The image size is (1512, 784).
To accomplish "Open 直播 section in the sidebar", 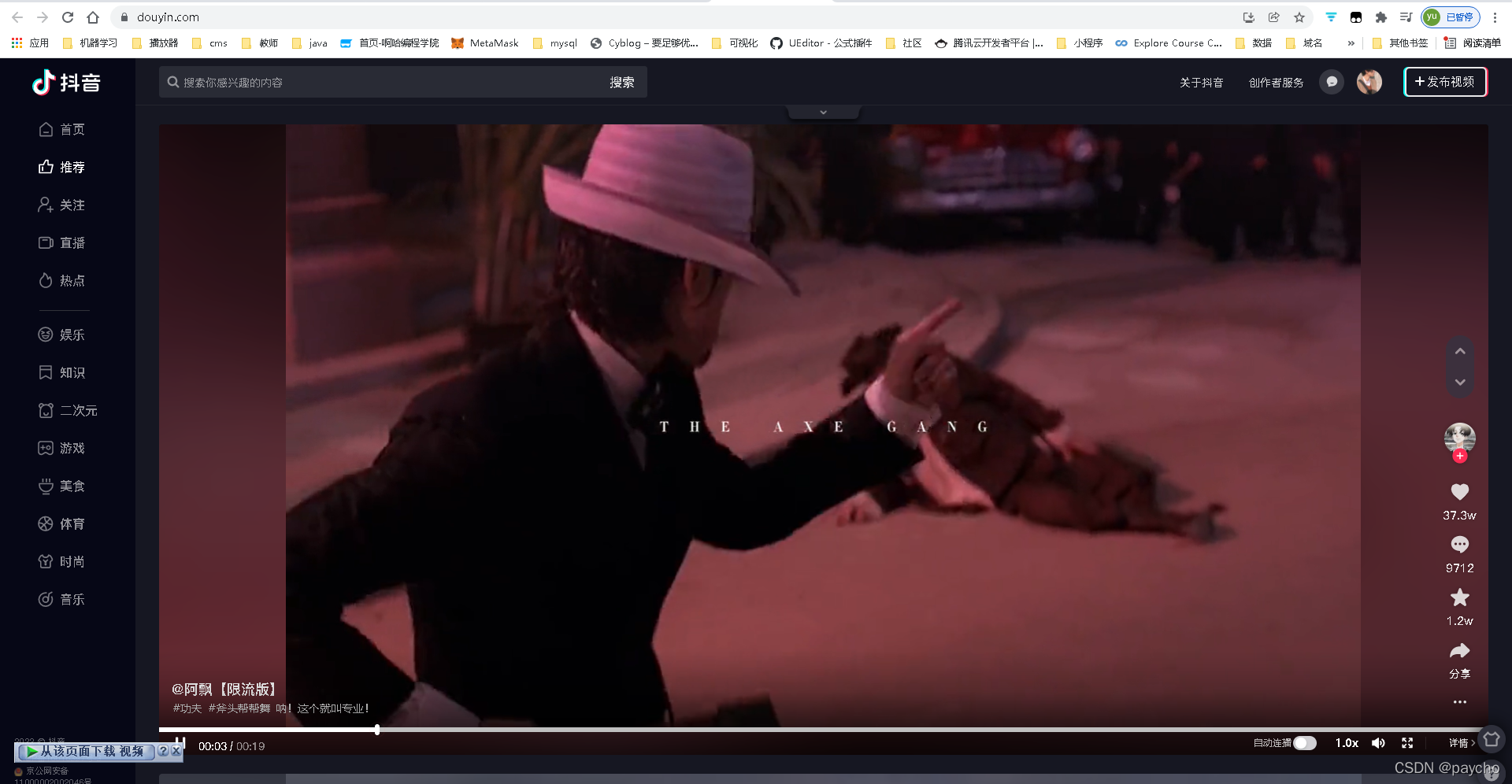I will pyautogui.click(x=61, y=242).
